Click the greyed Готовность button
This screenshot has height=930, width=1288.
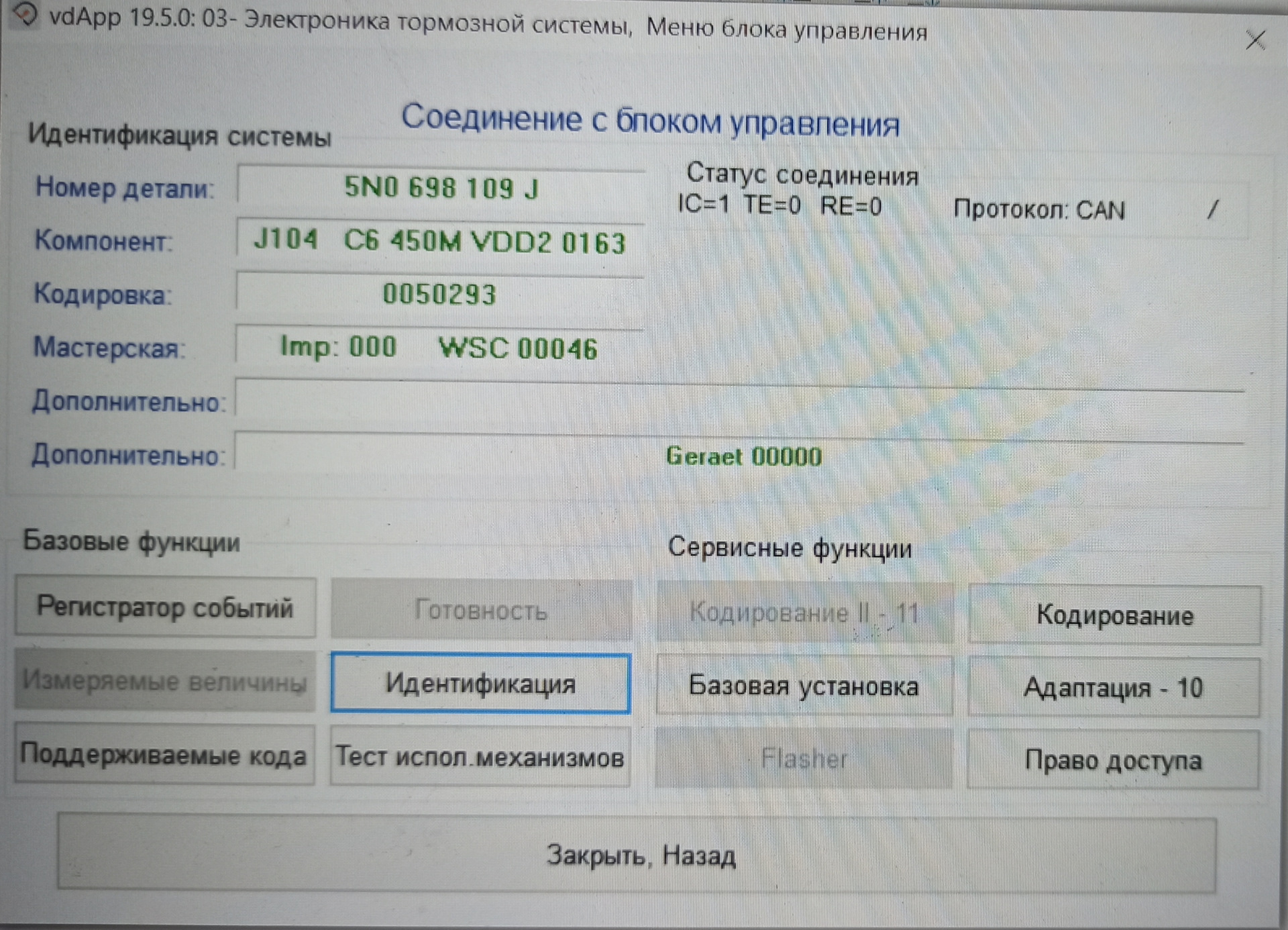(x=481, y=610)
